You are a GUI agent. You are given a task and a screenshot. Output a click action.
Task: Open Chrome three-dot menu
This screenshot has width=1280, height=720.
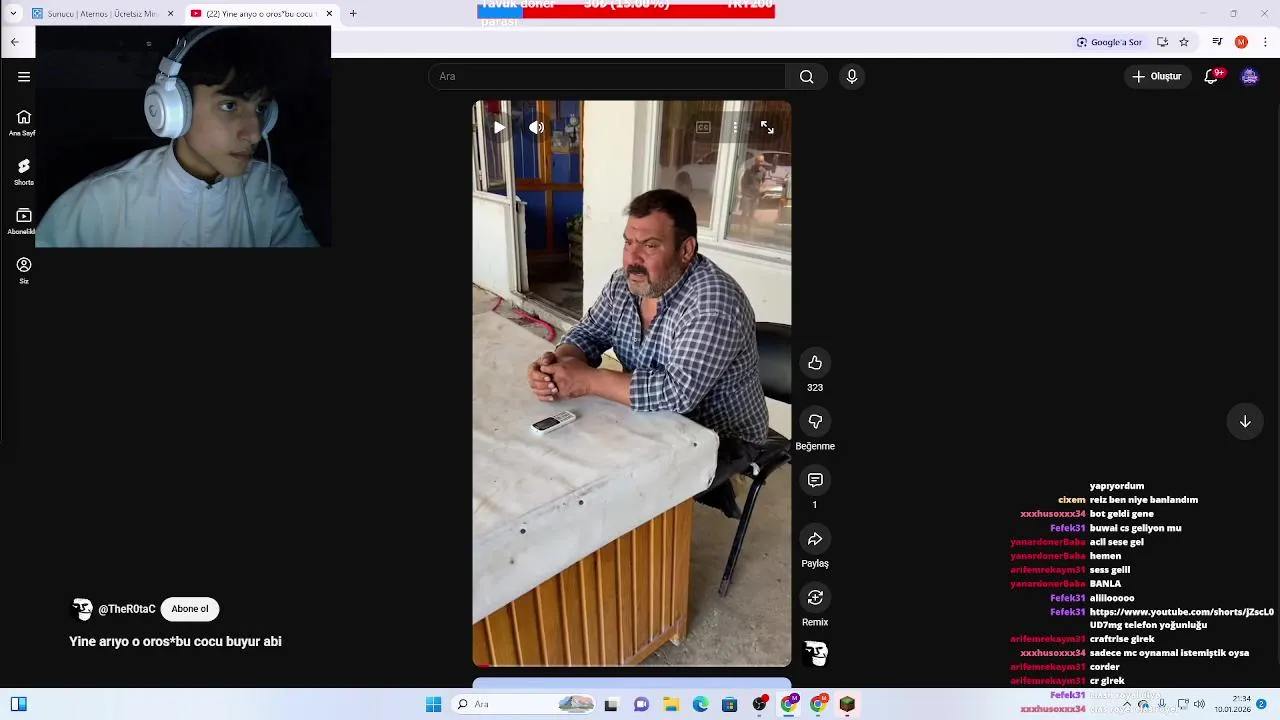click(1266, 42)
